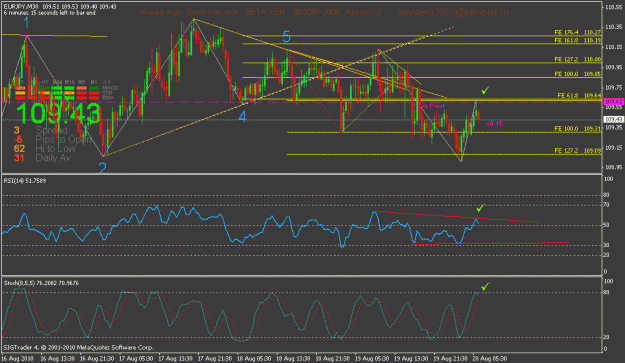Select the FE 161.8 110.19 level label
Viewport: 625px width, 363px height.
coord(578,40)
